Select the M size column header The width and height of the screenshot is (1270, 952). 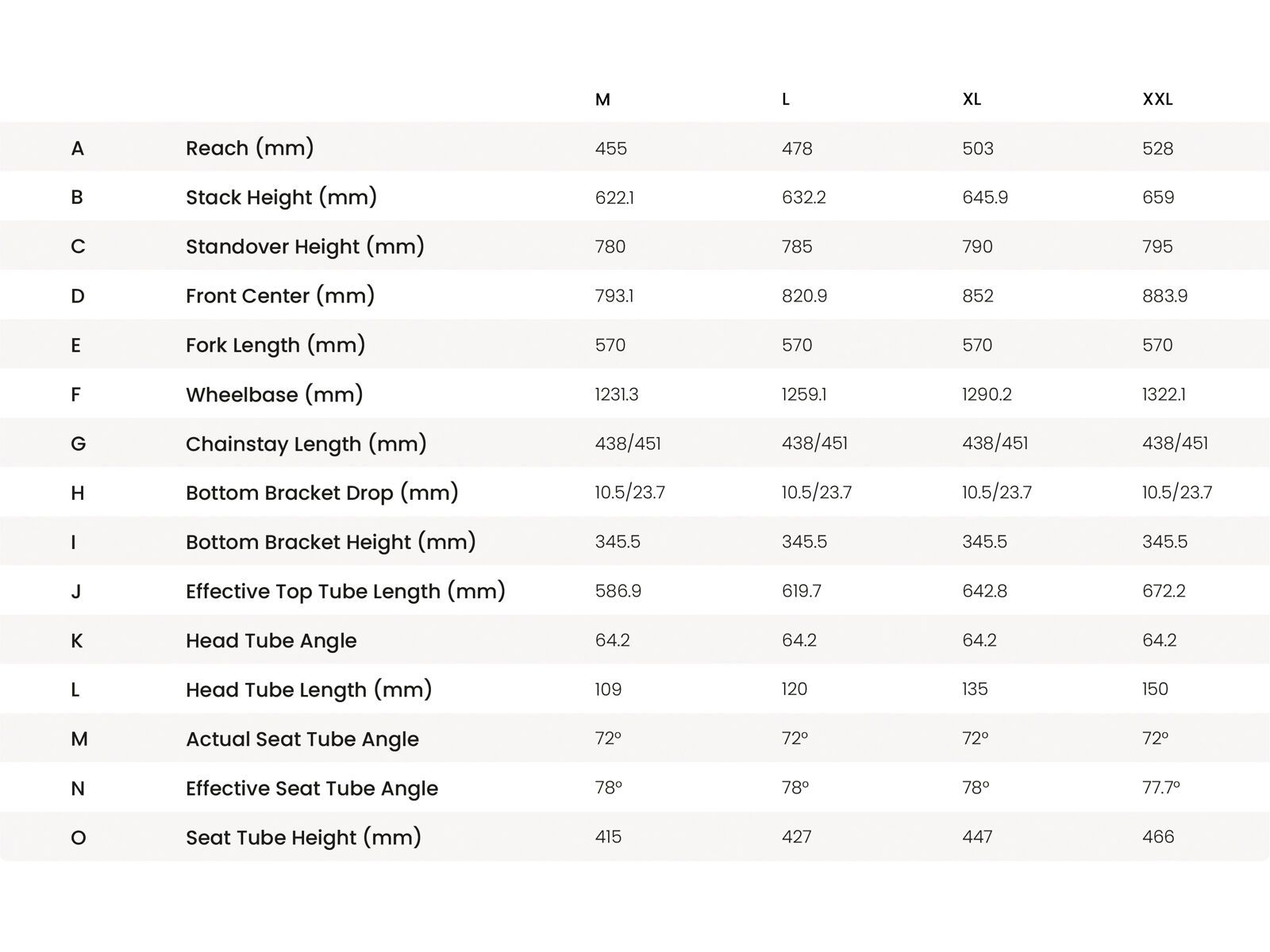(x=602, y=100)
